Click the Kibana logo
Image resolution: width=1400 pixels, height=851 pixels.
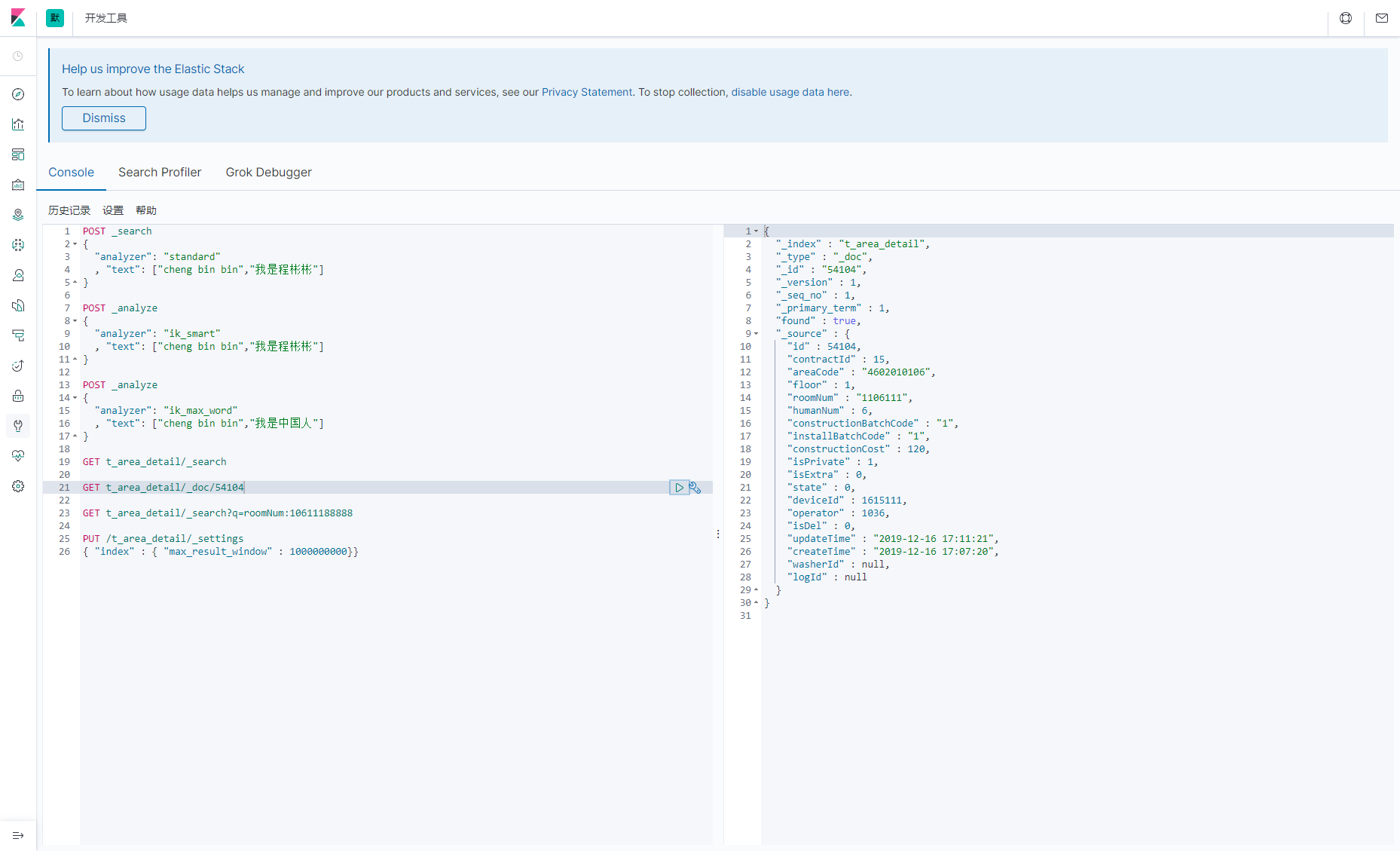(x=18, y=18)
